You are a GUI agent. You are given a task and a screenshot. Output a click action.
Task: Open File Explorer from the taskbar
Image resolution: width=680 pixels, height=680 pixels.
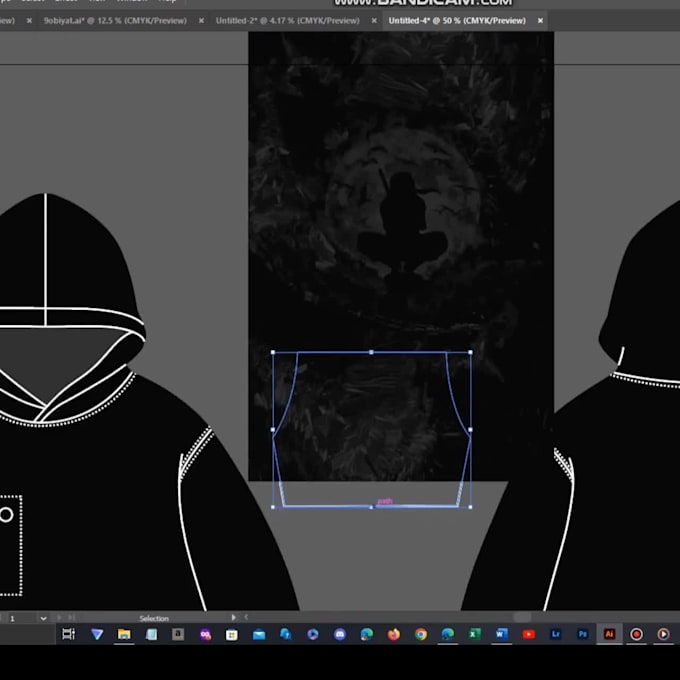pyautogui.click(x=124, y=634)
